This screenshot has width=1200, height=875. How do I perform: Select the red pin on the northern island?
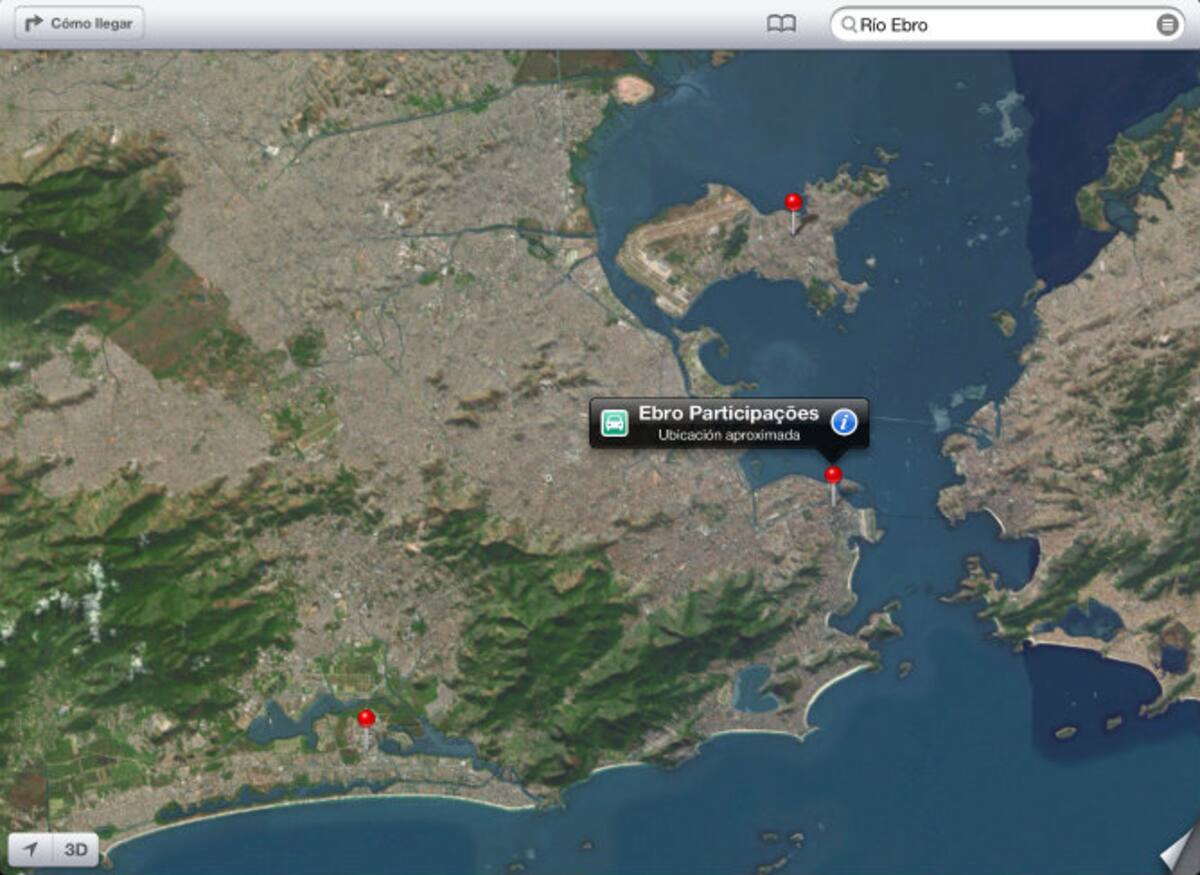(x=793, y=203)
